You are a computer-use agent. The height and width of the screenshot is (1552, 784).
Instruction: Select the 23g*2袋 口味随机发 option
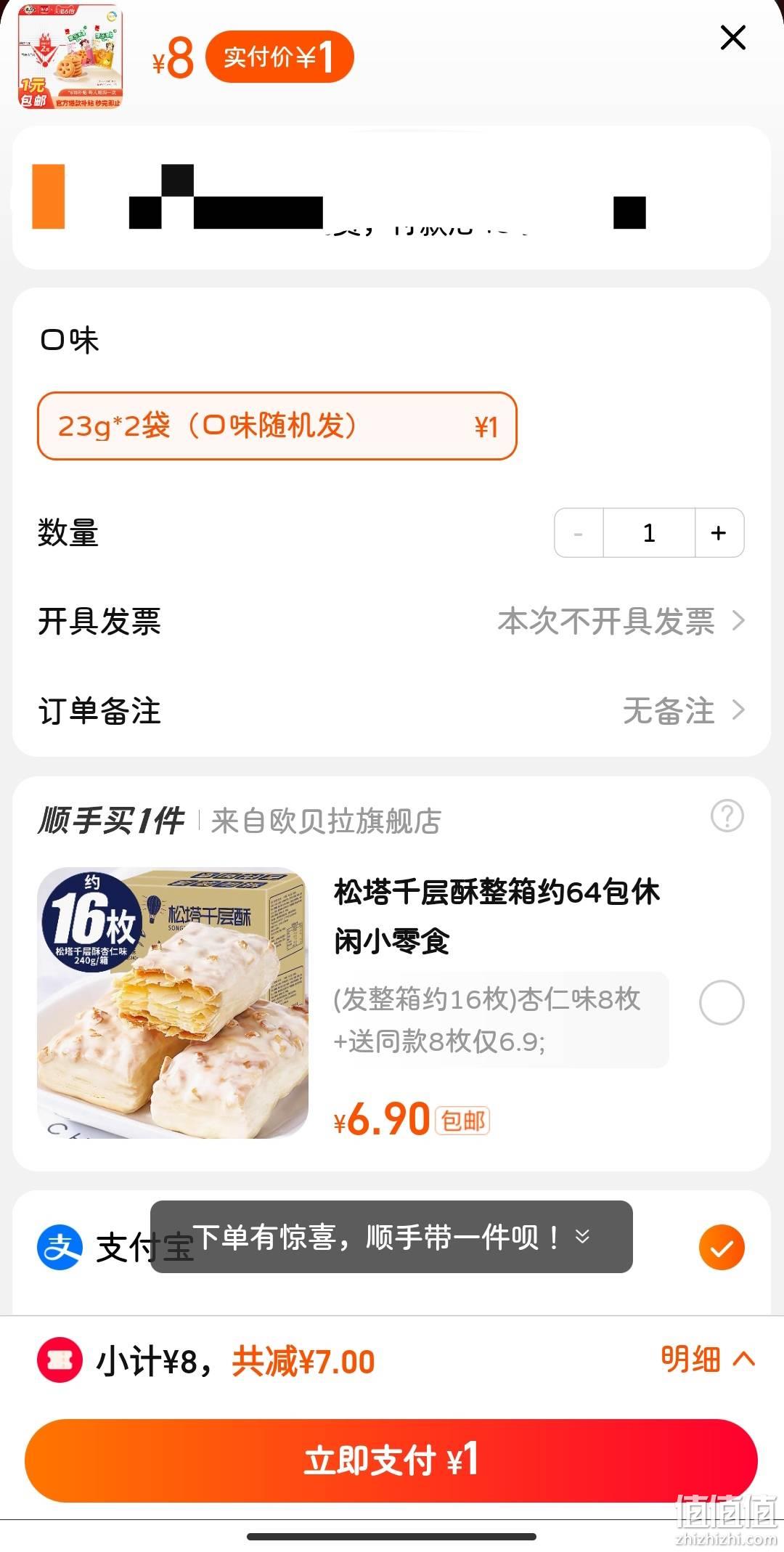tap(277, 426)
